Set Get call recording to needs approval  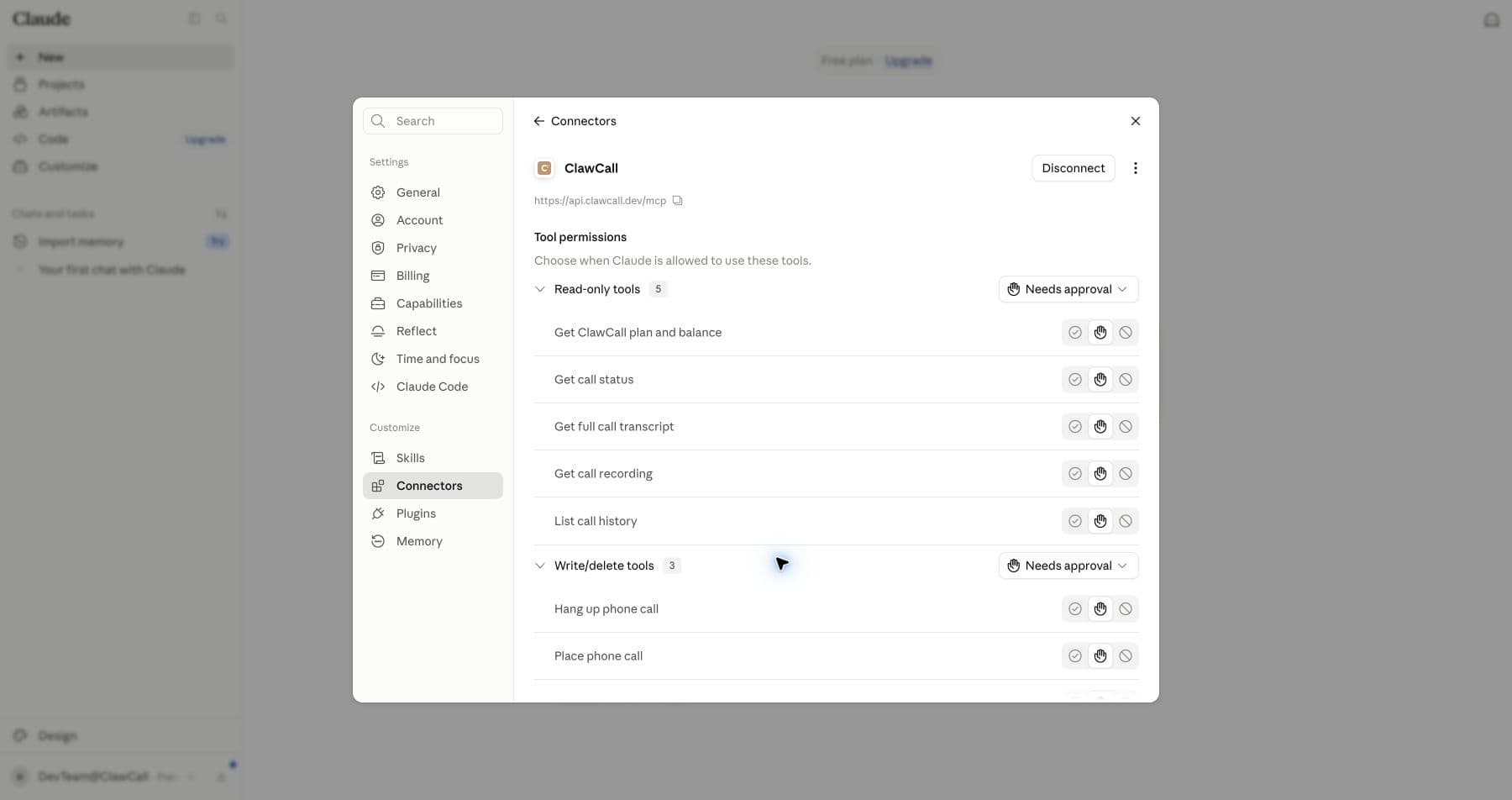click(1100, 474)
